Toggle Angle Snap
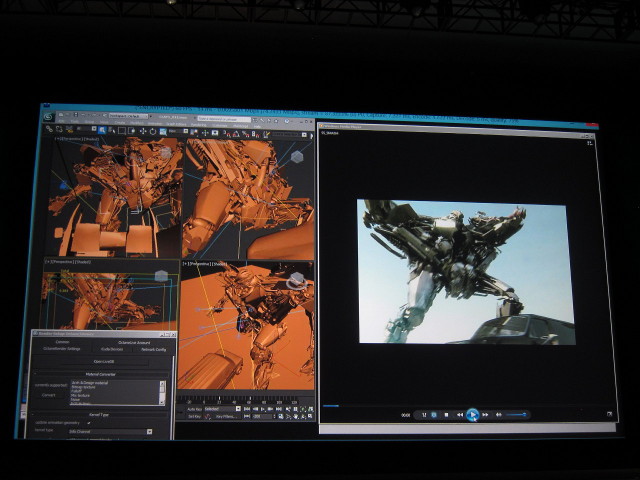Image resolution: width=640 pixels, height=480 pixels. click(x=236, y=133)
